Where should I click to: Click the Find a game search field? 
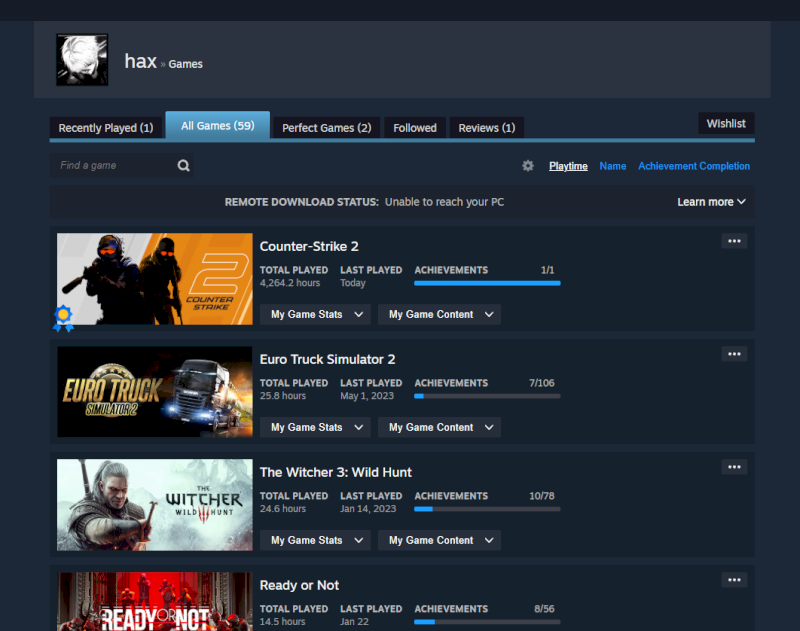coord(112,166)
